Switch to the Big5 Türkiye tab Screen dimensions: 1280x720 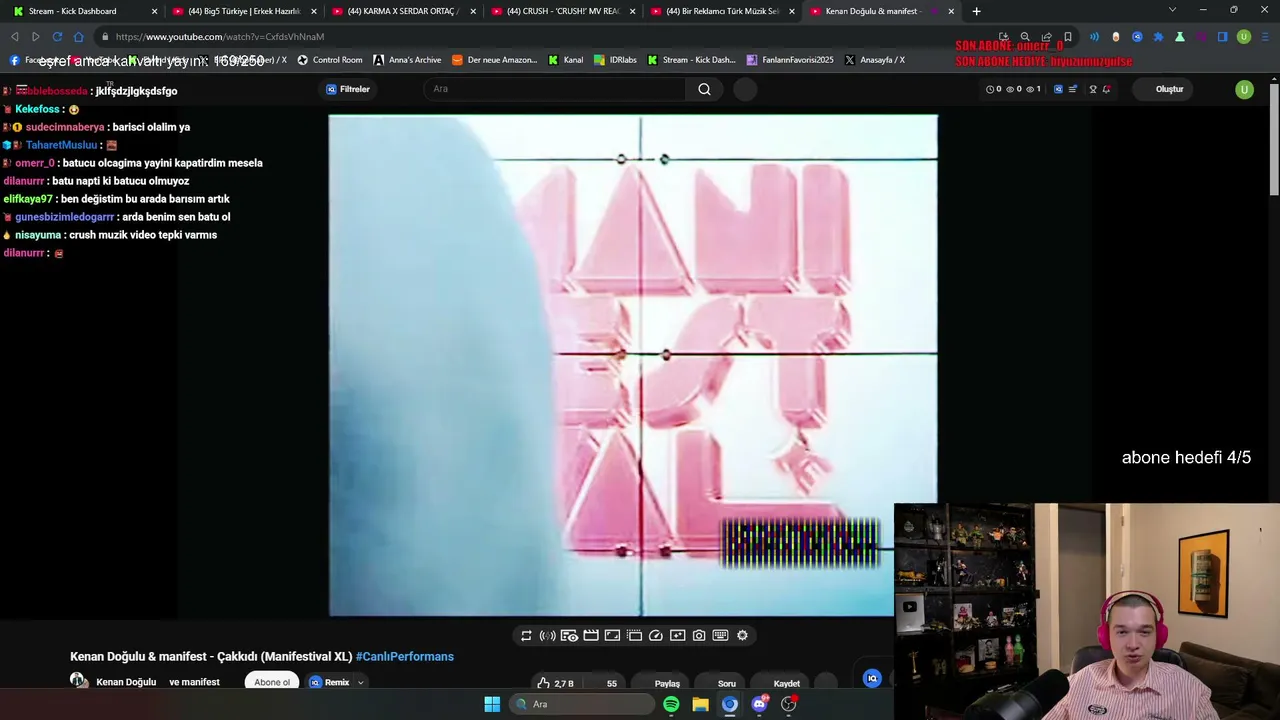click(244, 11)
